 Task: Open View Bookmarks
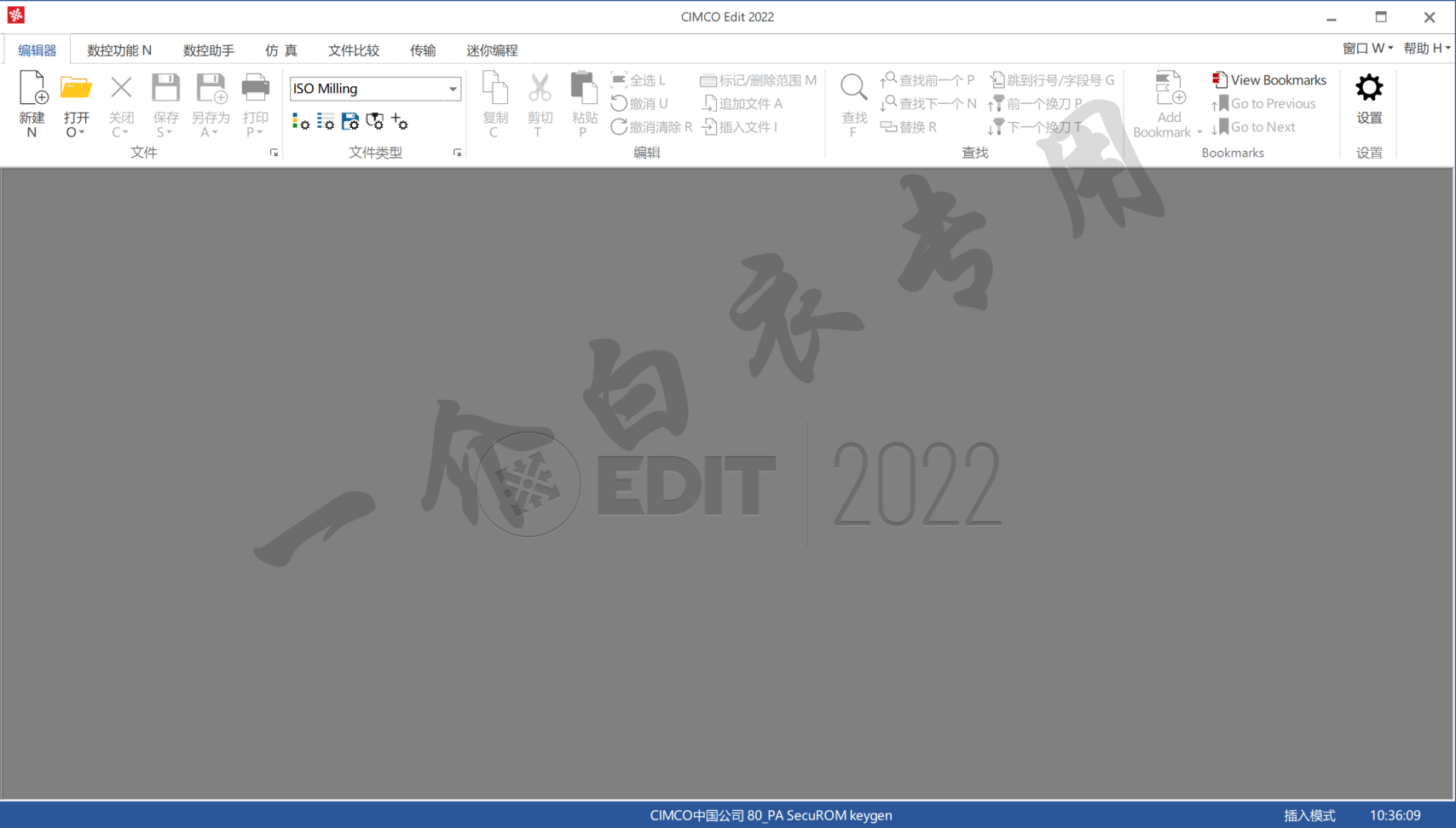tap(1268, 80)
